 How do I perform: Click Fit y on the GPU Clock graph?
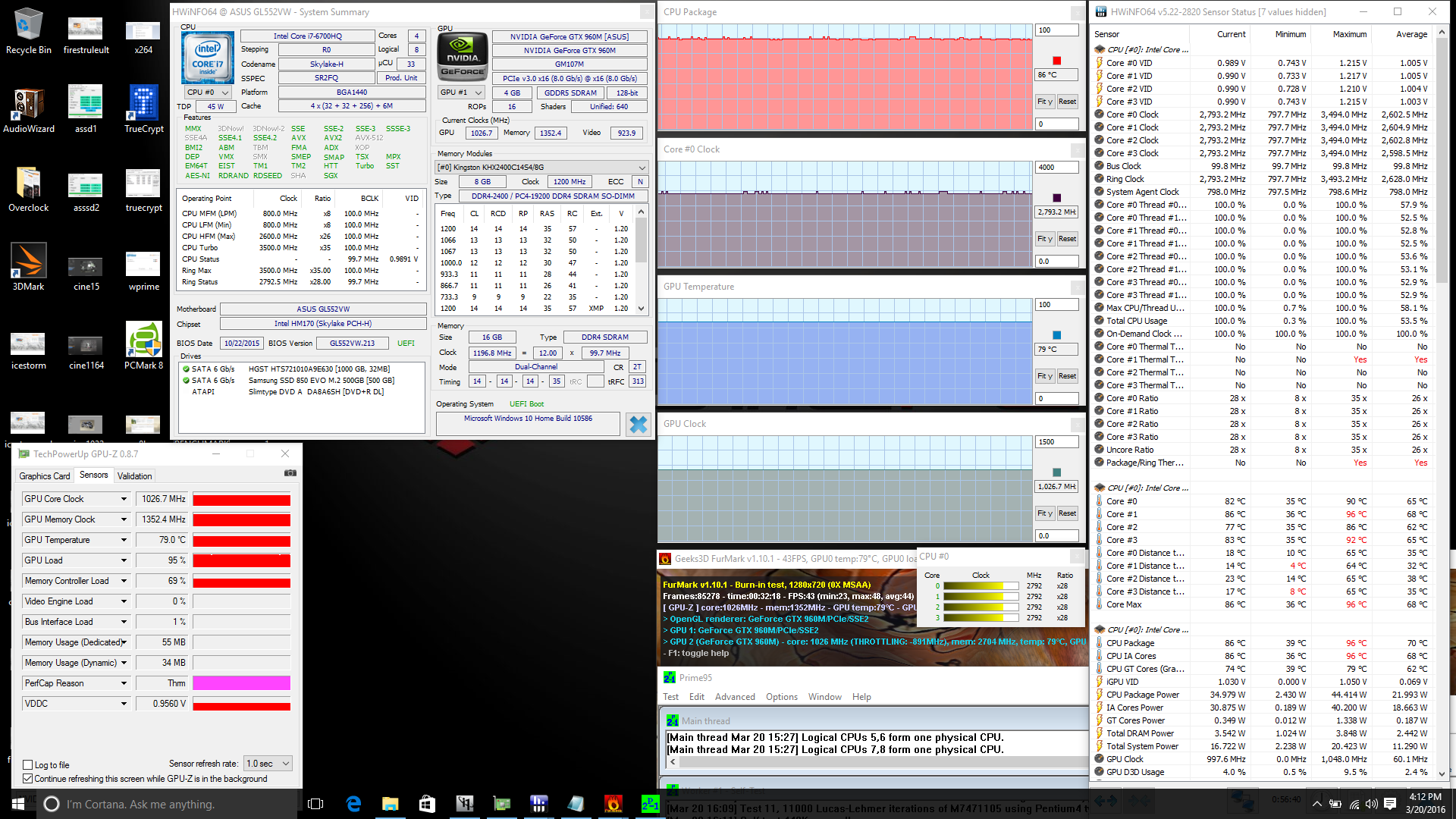click(x=1045, y=513)
